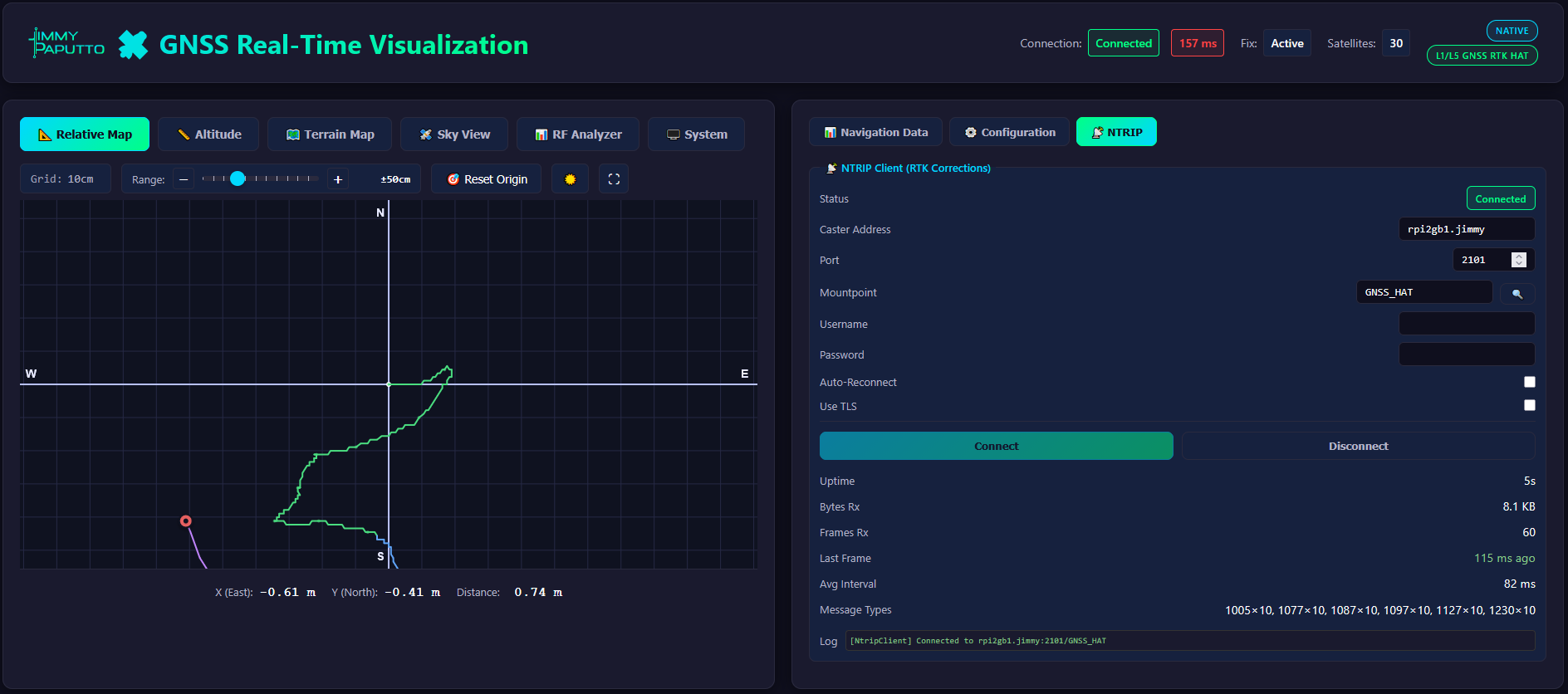The image size is (1568, 694).
Task: Search mountpoints with the magnifier icon
Action: point(1517,293)
